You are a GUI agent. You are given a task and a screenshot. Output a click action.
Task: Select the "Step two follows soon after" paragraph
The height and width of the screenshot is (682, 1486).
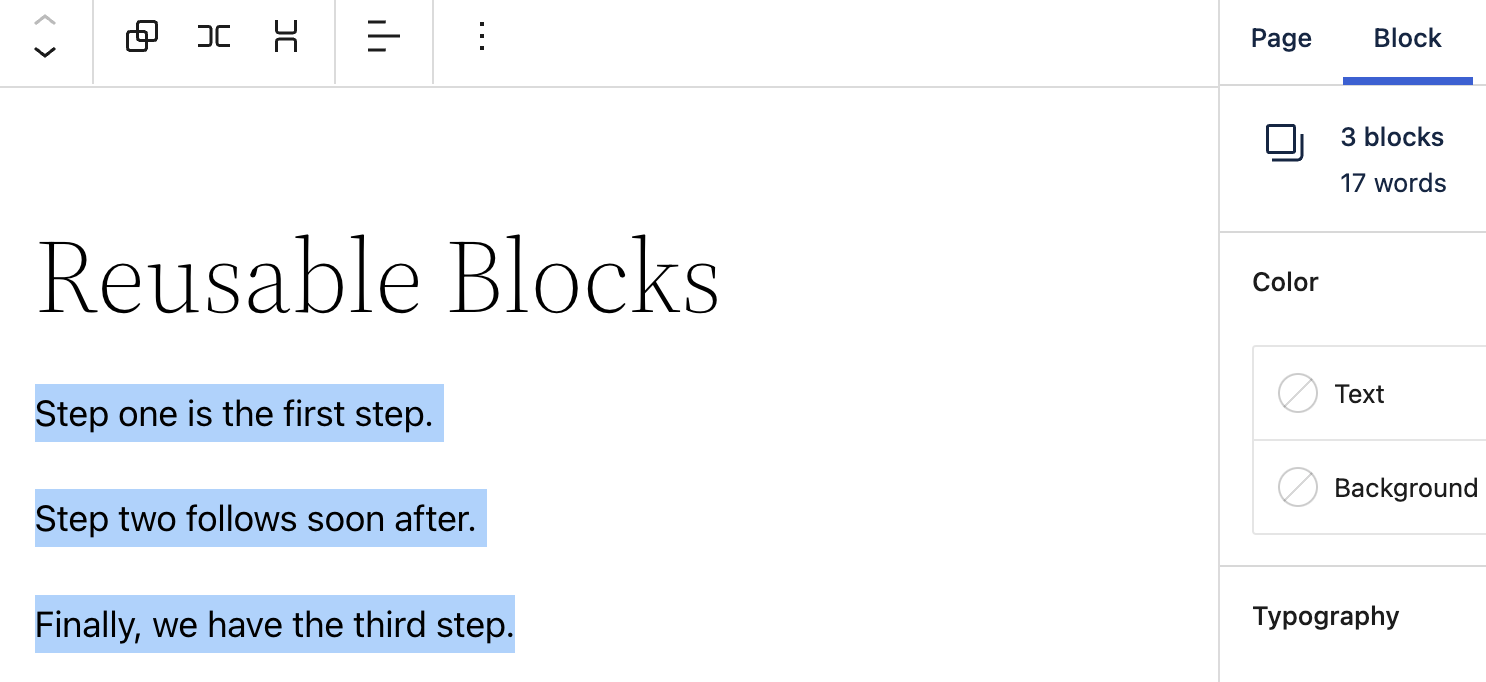(x=256, y=518)
